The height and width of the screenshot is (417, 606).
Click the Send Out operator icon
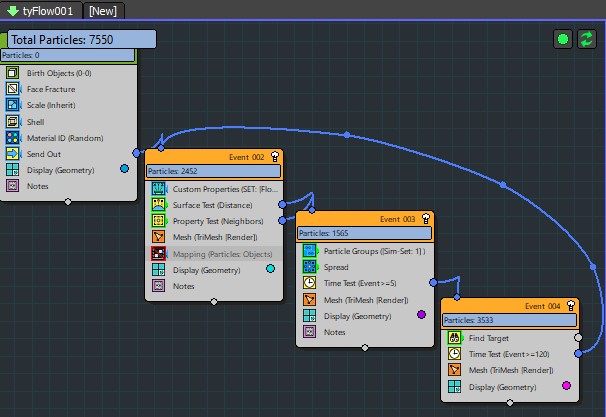(x=12, y=154)
